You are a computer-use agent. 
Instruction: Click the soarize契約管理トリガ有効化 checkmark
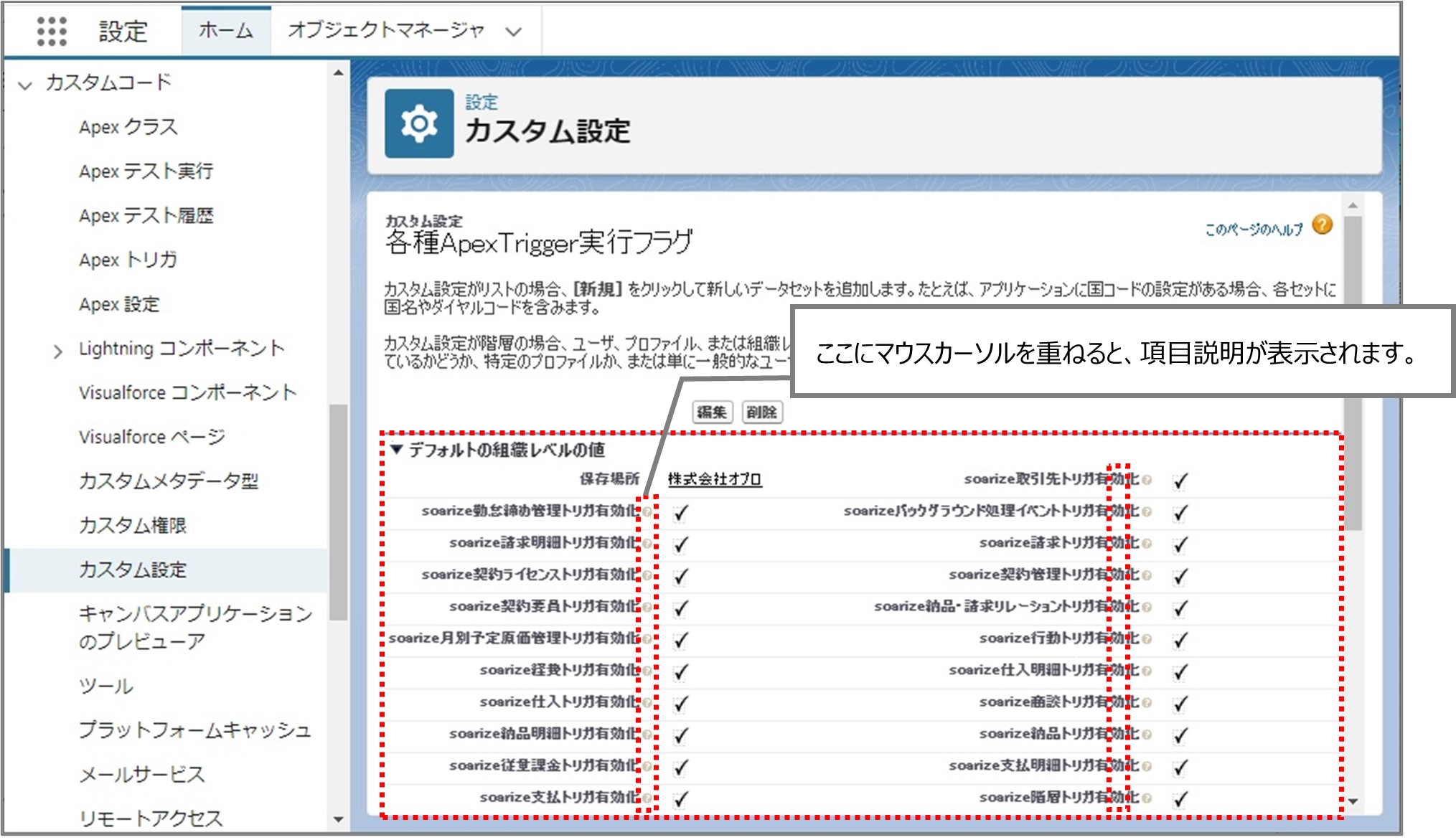1180,577
